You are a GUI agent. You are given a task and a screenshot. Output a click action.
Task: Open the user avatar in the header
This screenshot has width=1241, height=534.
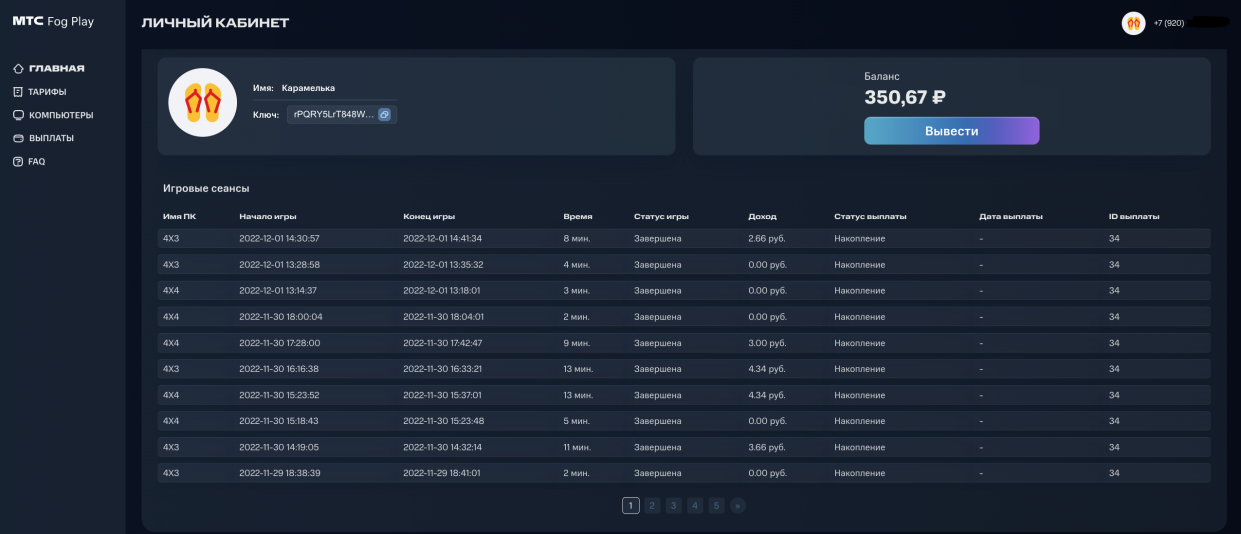click(x=1133, y=23)
